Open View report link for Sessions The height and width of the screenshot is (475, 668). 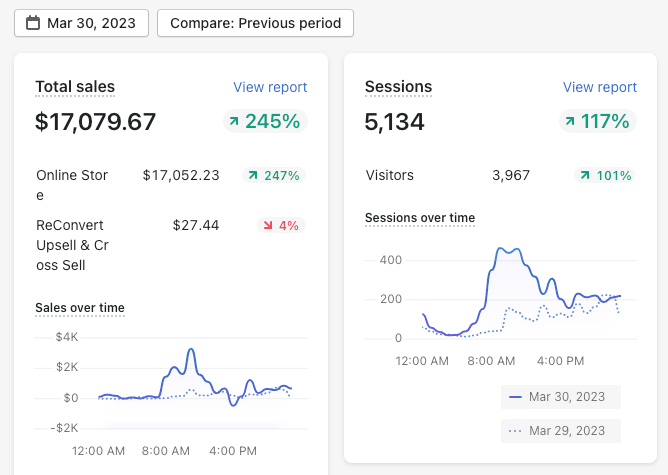[x=600, y=87]
